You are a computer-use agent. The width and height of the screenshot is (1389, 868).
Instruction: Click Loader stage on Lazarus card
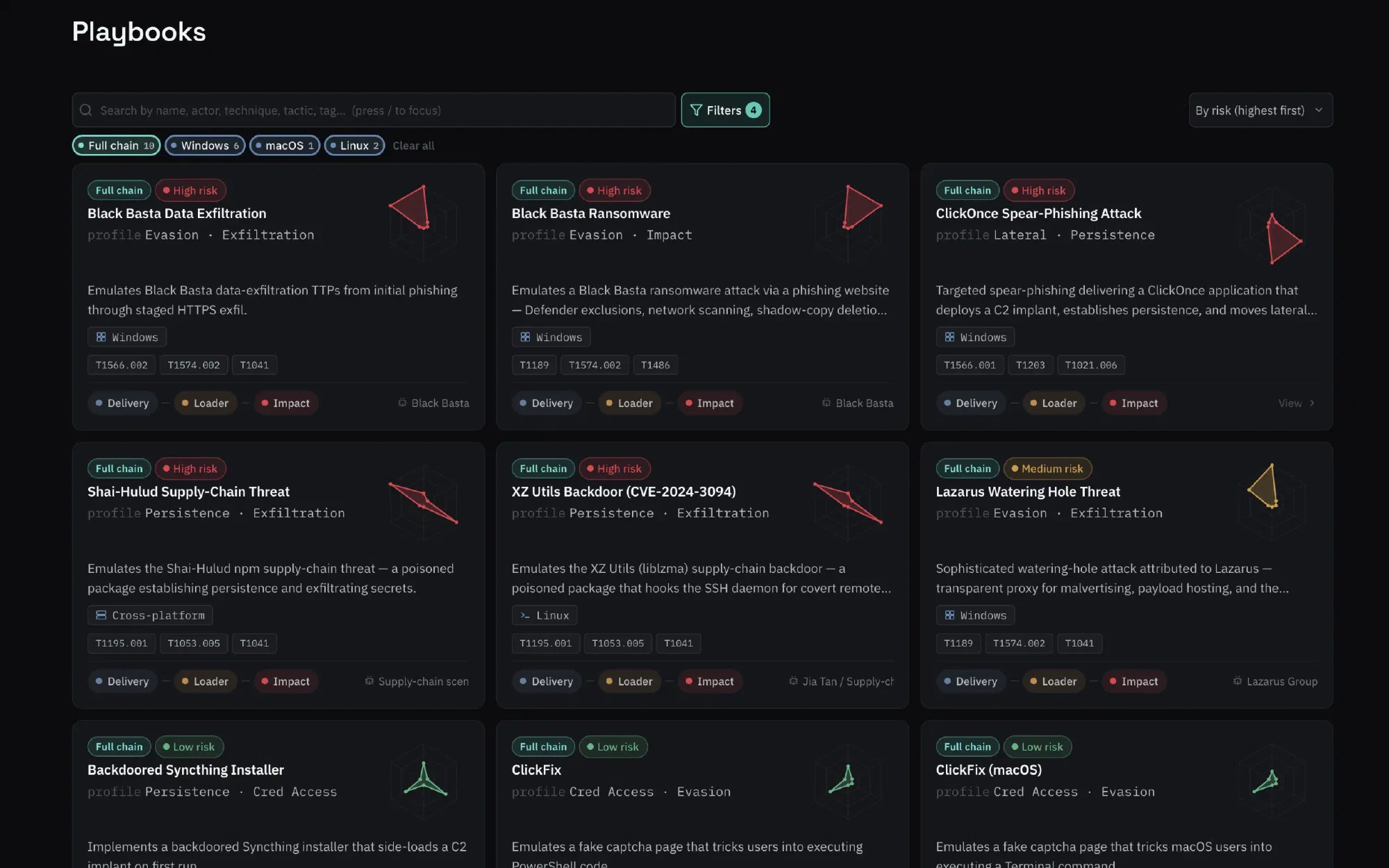pyautogui.click(x=1054, y=681)
